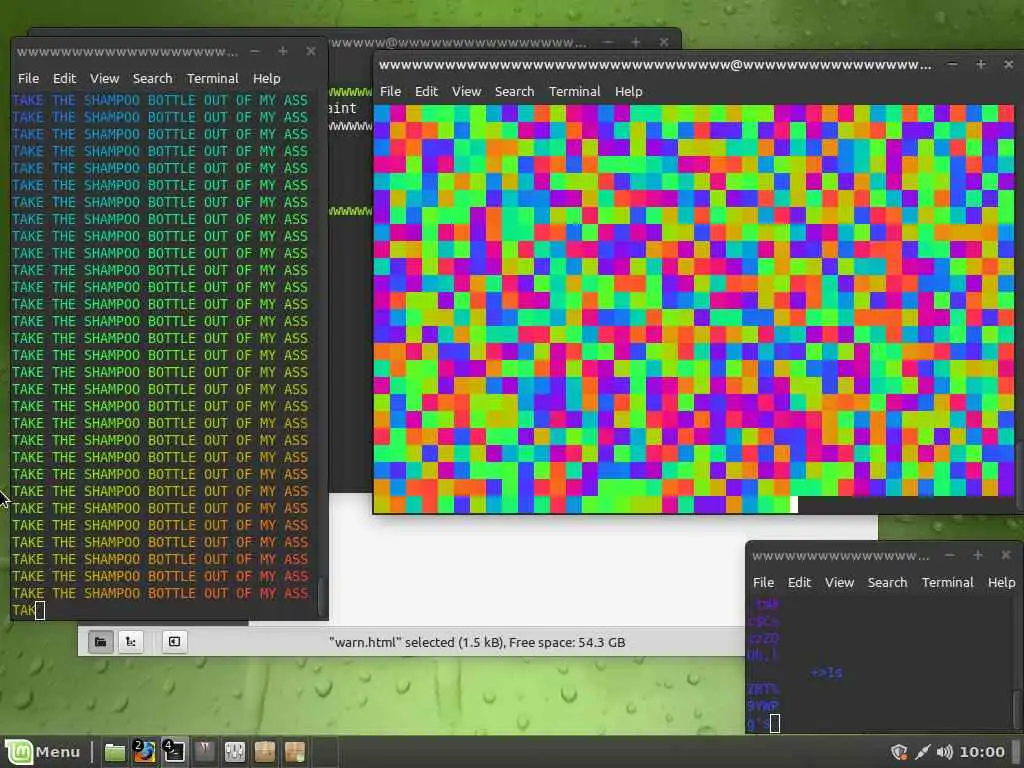
Task: Click the "warn.html" selected status text
Action: (x=477, y=643)
